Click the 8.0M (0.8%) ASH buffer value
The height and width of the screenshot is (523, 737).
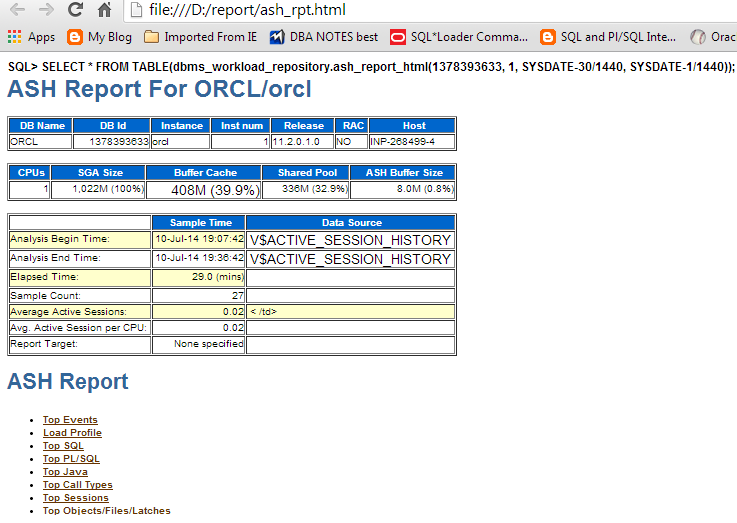403,190
